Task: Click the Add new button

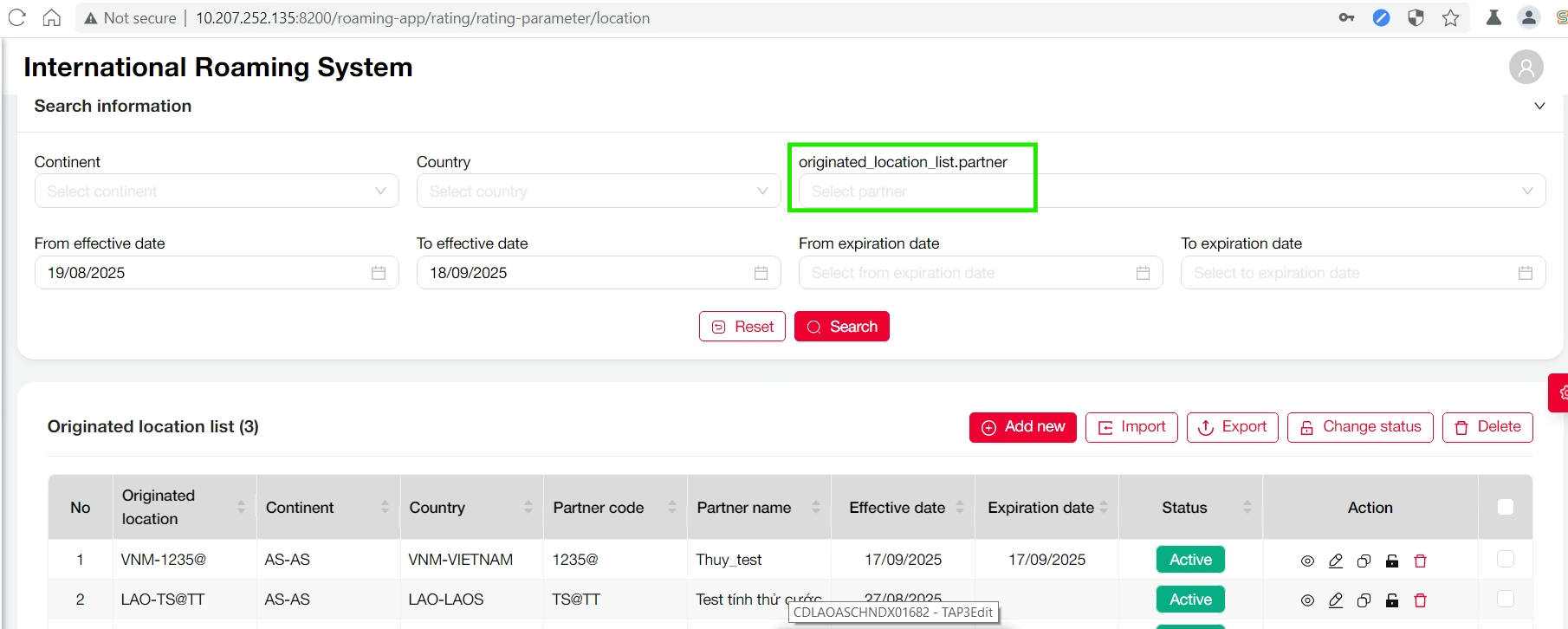Action: (x=1022, y=427)
